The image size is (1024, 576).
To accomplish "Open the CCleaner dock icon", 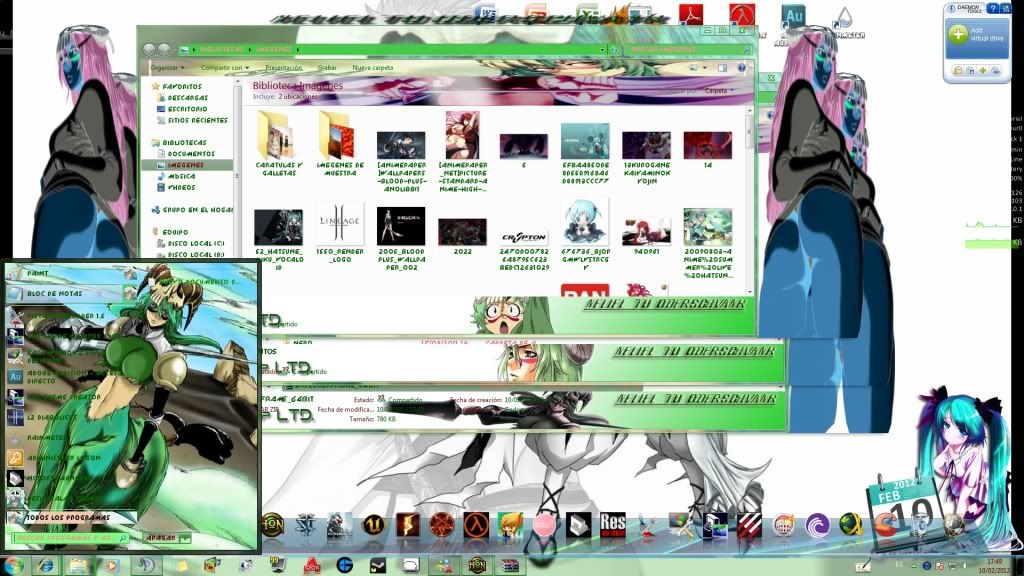I will [x=885, y=526].
